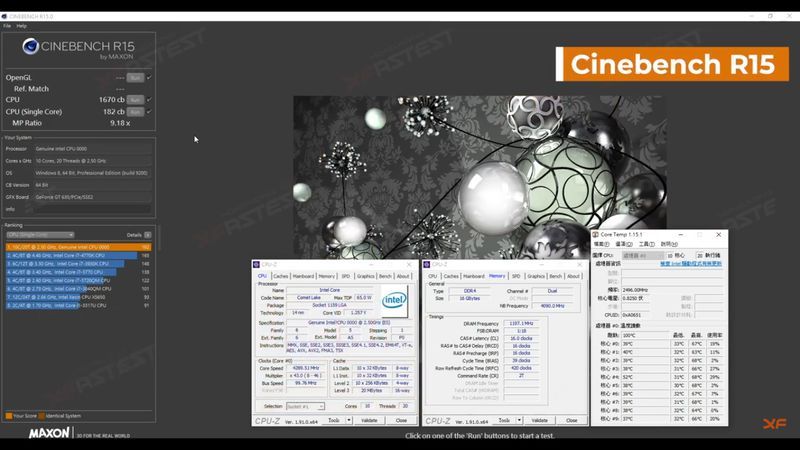Open the Ranking category dropdown
The image size is (800, 450).
point(40,235)
